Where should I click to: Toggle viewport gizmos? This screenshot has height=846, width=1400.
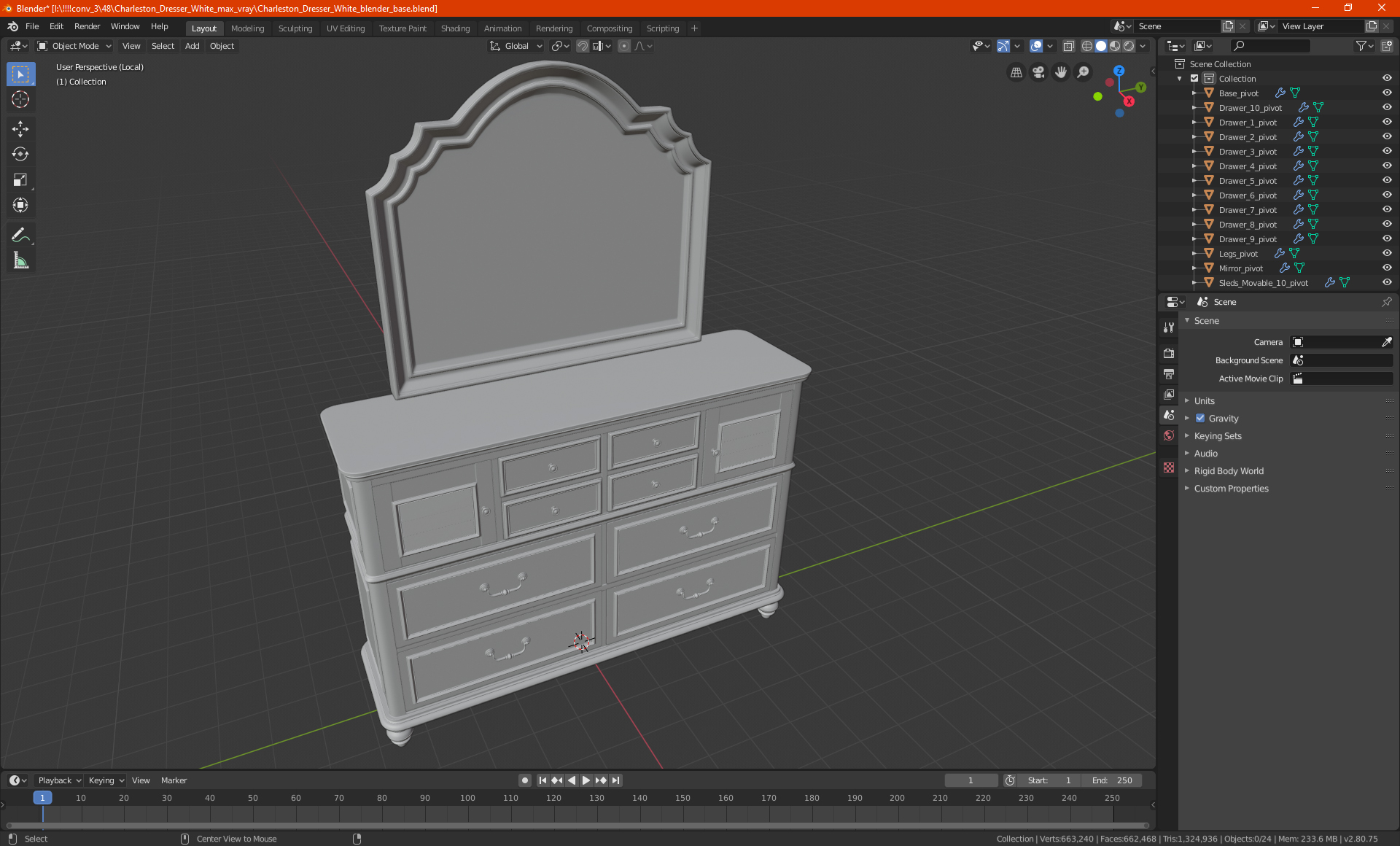coord(1003,46)
